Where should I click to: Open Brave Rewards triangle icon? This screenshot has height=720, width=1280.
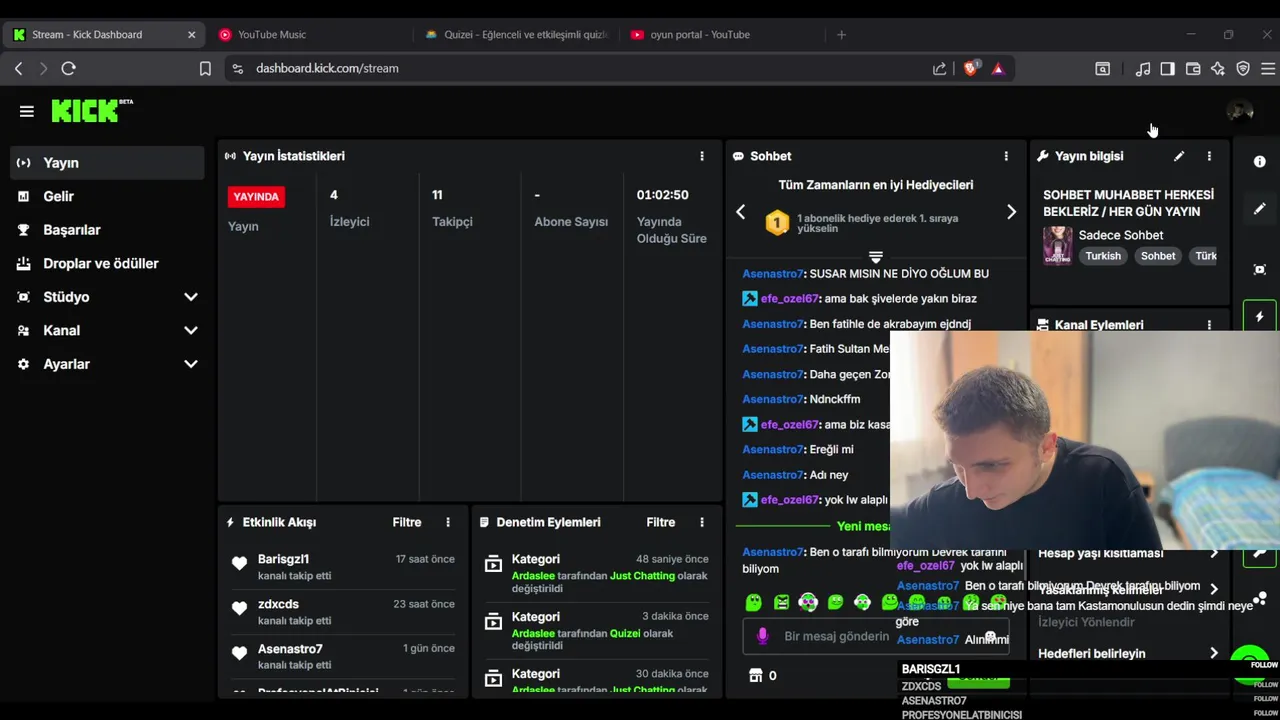point(998,68)
